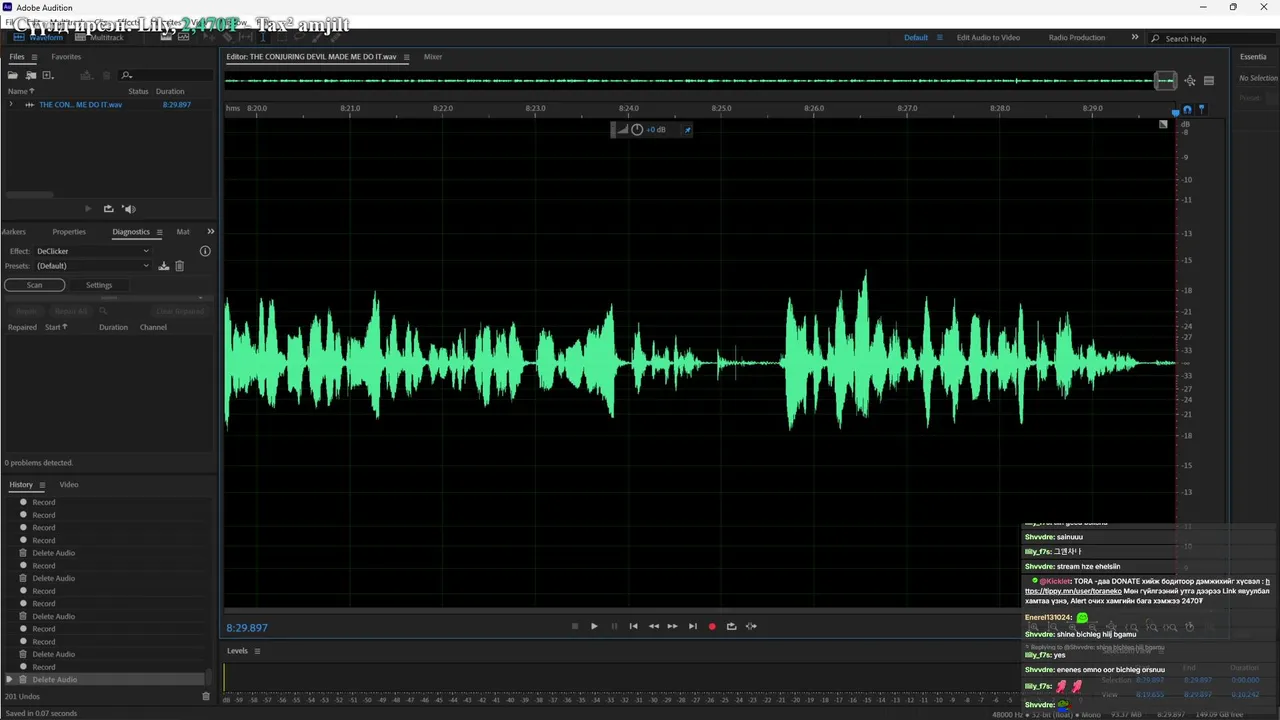Click the Stop transport button
This screenshot has width=1280, height=720.
pyautogui.click(x=574, y=626)
